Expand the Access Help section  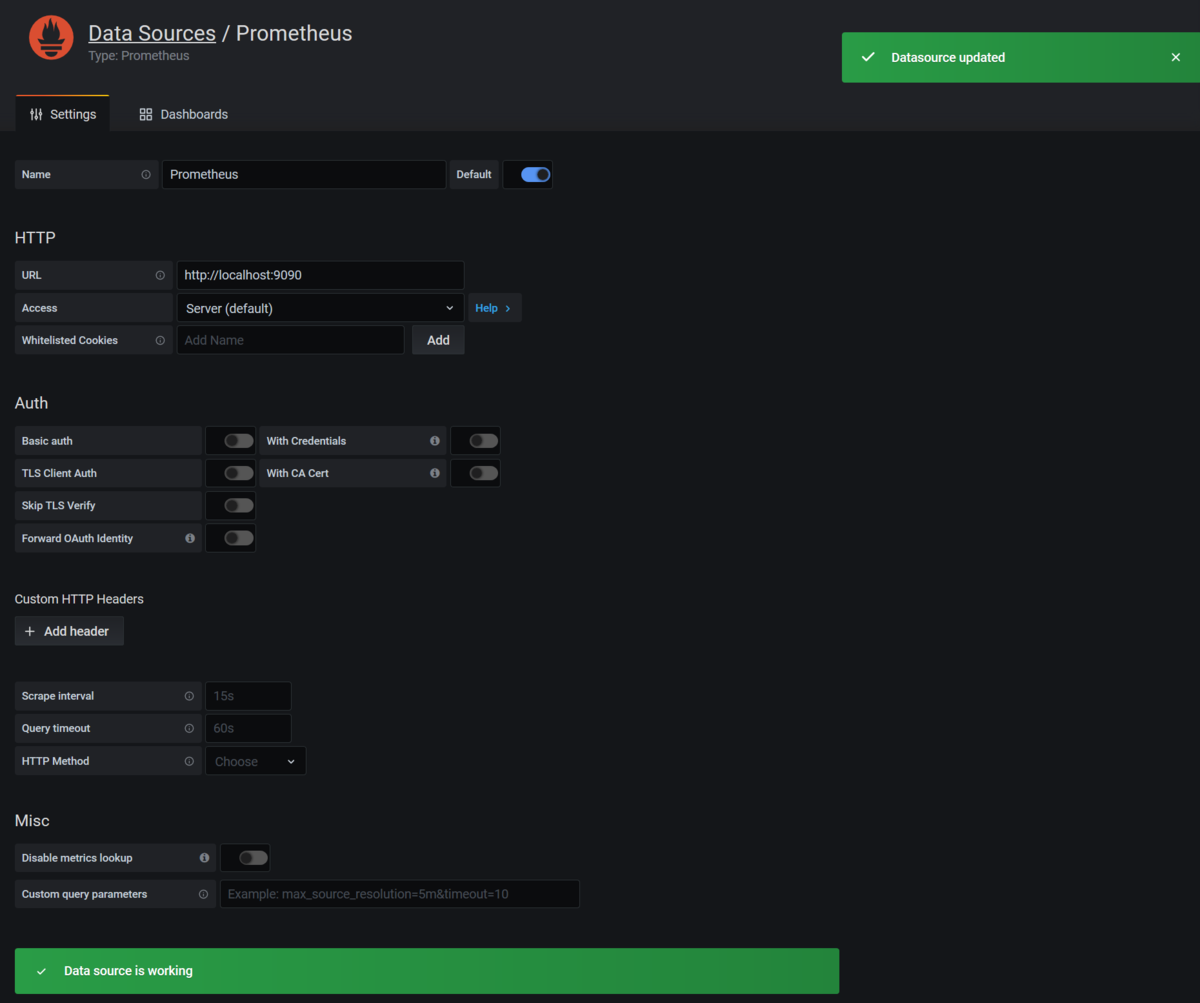coord(494,308)
